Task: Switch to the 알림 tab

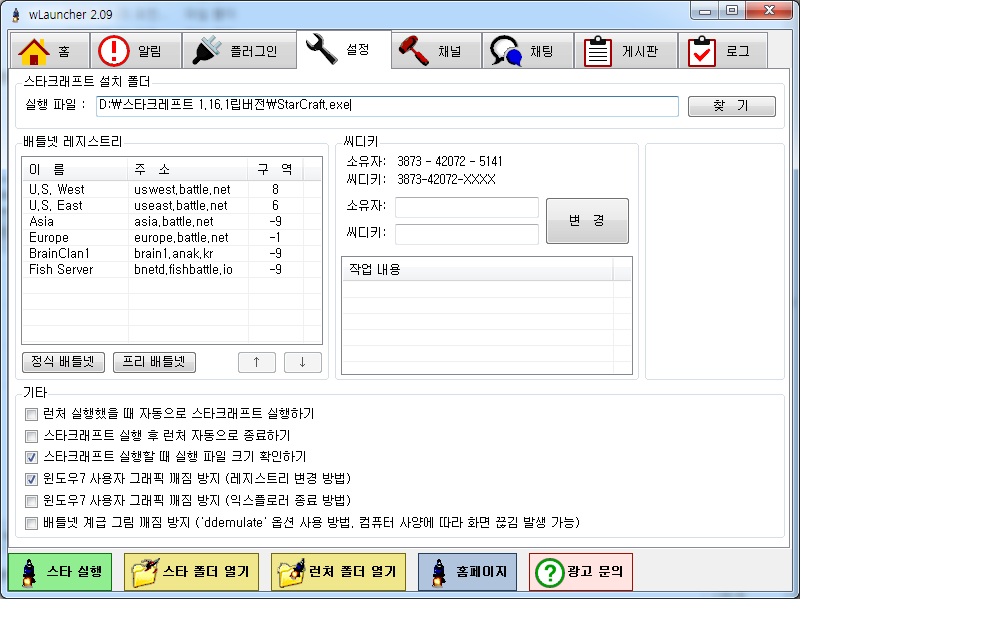Action: tap(136, 51)
